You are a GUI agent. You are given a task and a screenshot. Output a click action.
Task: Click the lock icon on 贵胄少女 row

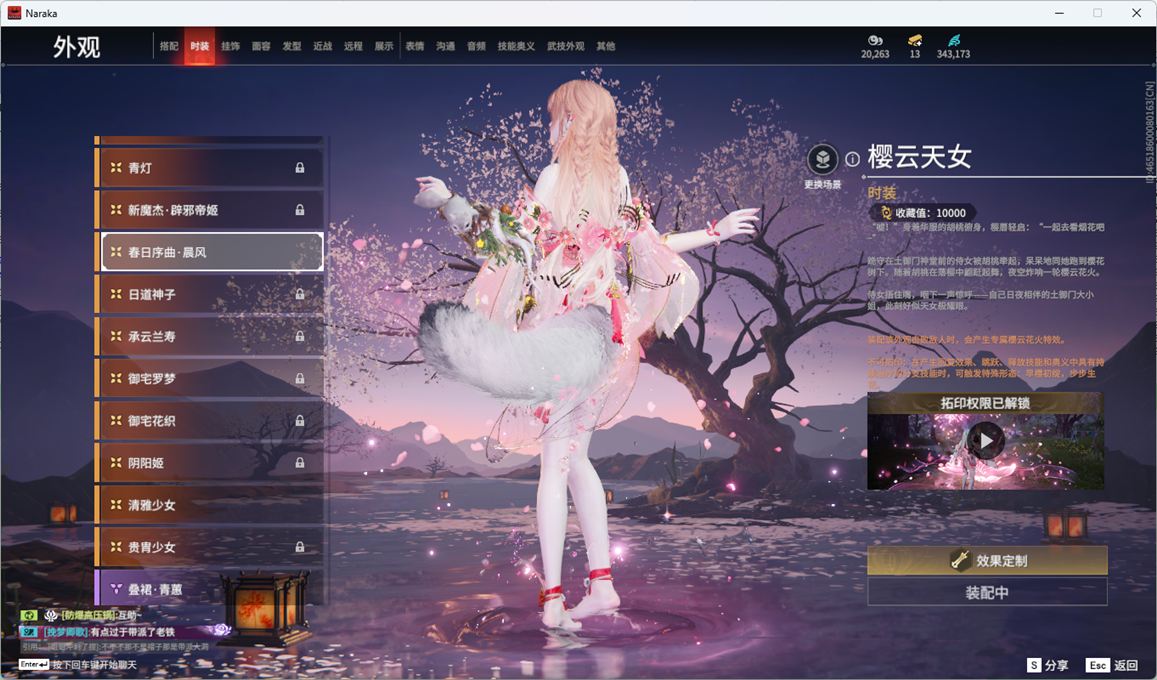tap(300, 547)
